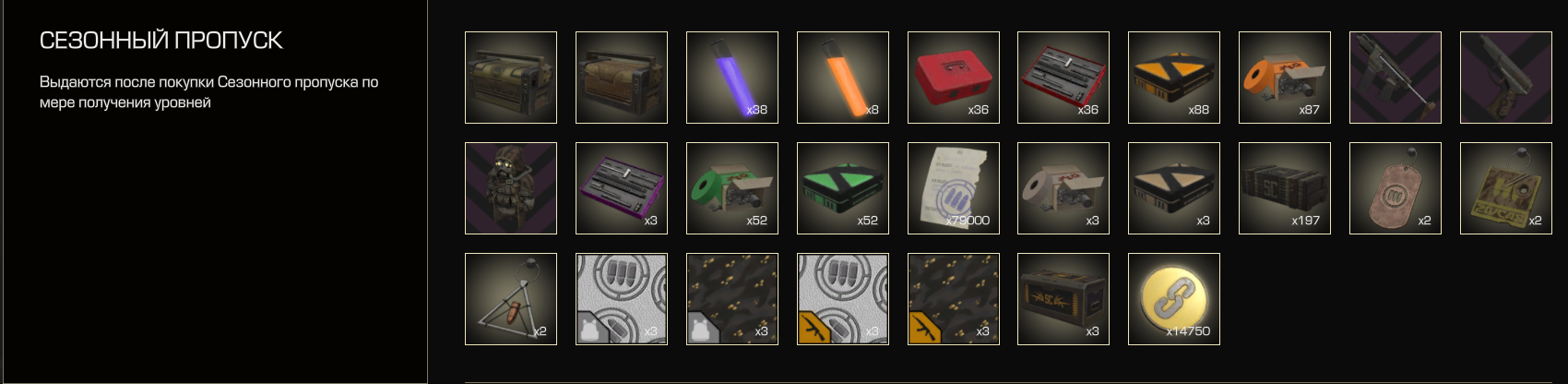Select the orange glow stick x8 reward
The image size is (1568, 384).
pyautogui.click(x=843, y=78)
